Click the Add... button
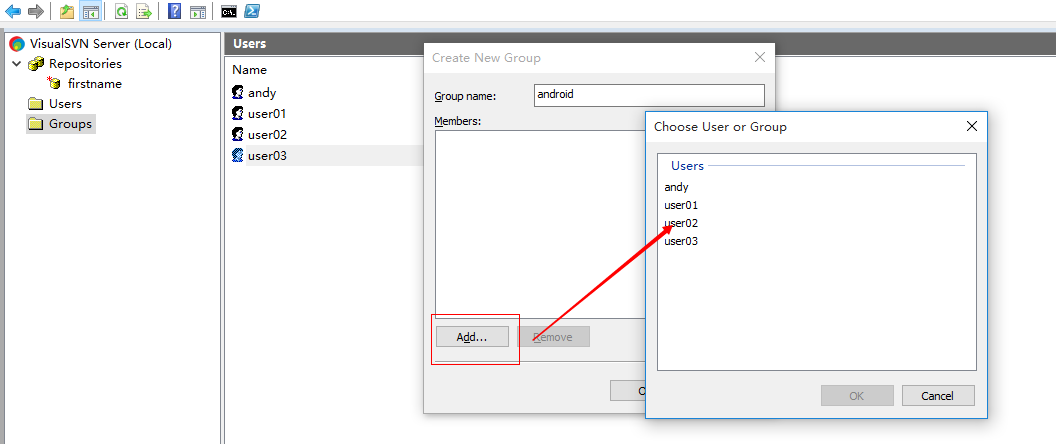 (472, 337)
